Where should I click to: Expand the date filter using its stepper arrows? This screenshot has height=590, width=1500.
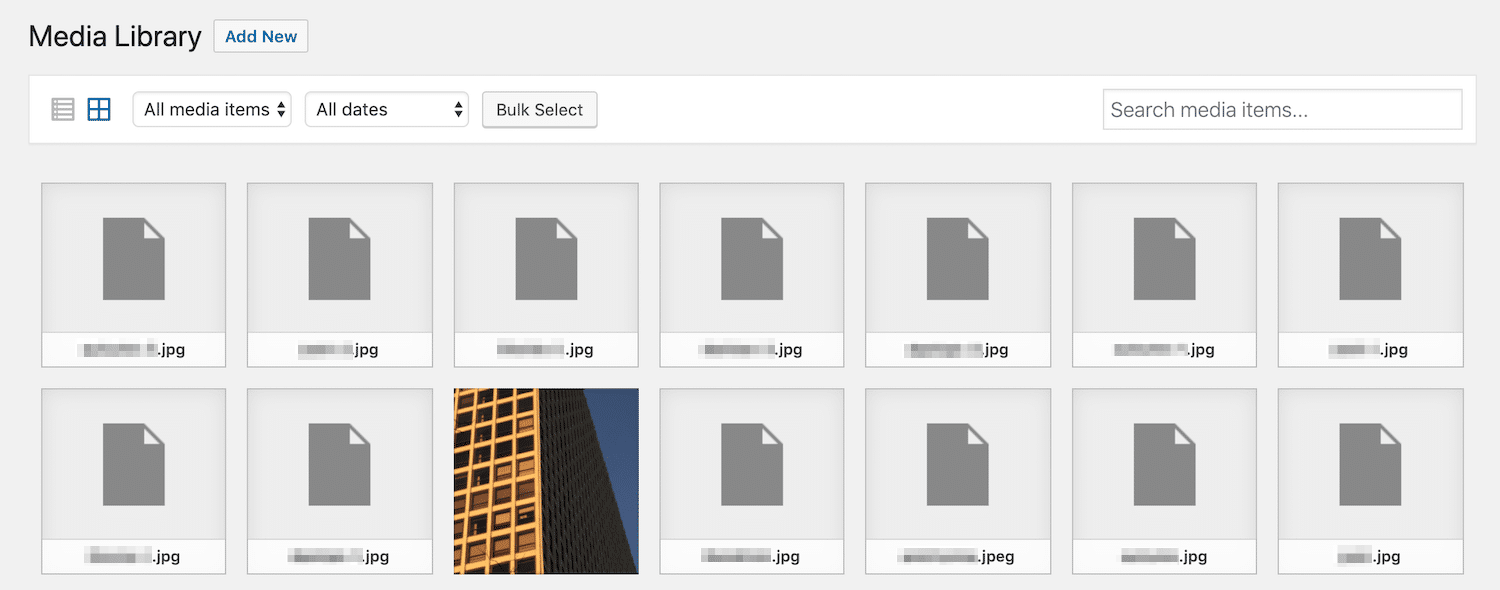(x=458, y=110)
